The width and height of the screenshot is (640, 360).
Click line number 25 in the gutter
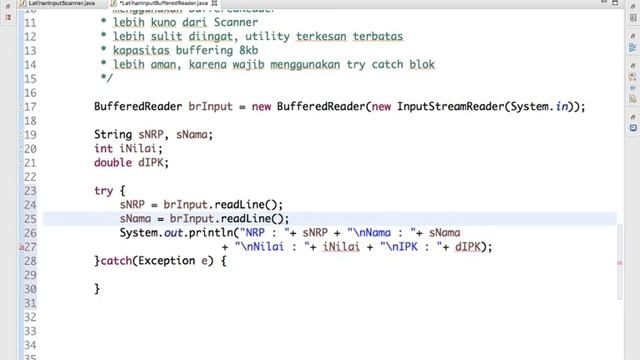pos(30,219)
